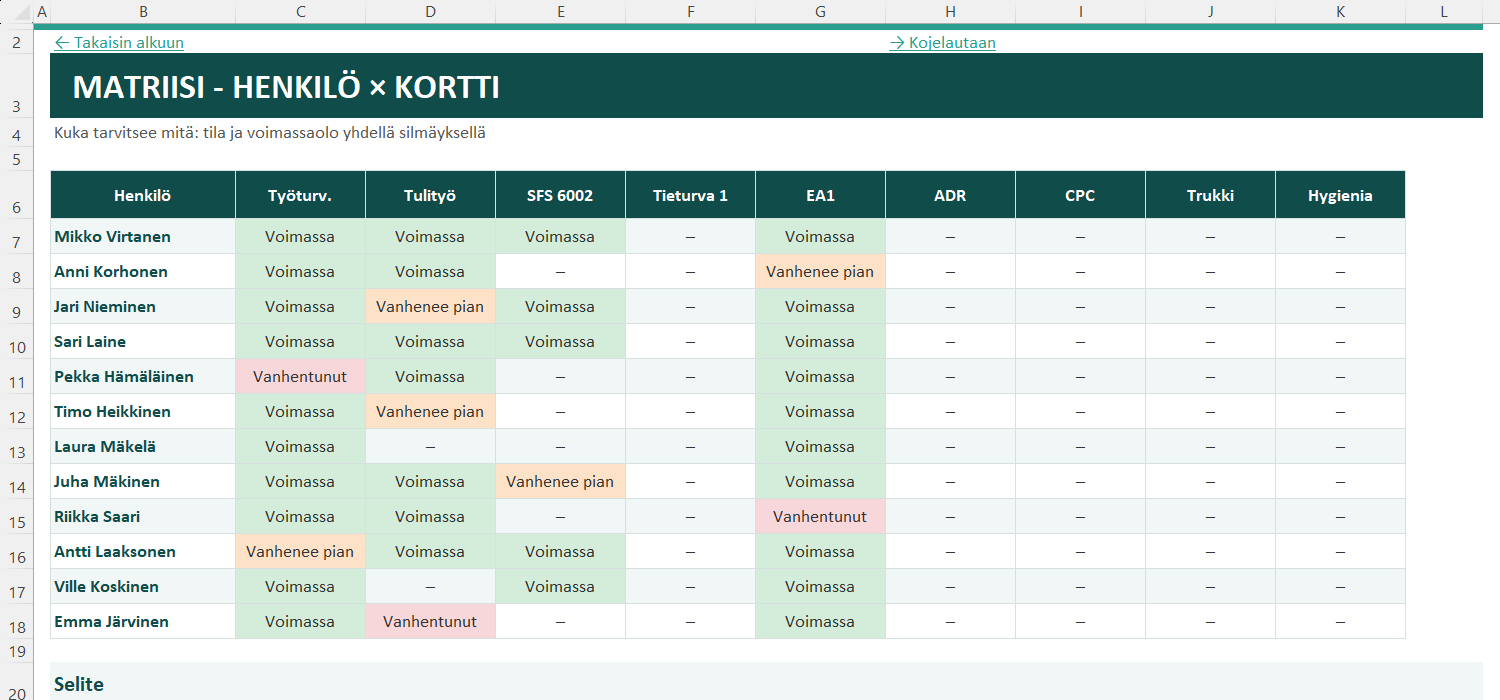Select Emma Järvinen's 'Vanhentunut' Tulityö cell

click(x=431, y=622)
